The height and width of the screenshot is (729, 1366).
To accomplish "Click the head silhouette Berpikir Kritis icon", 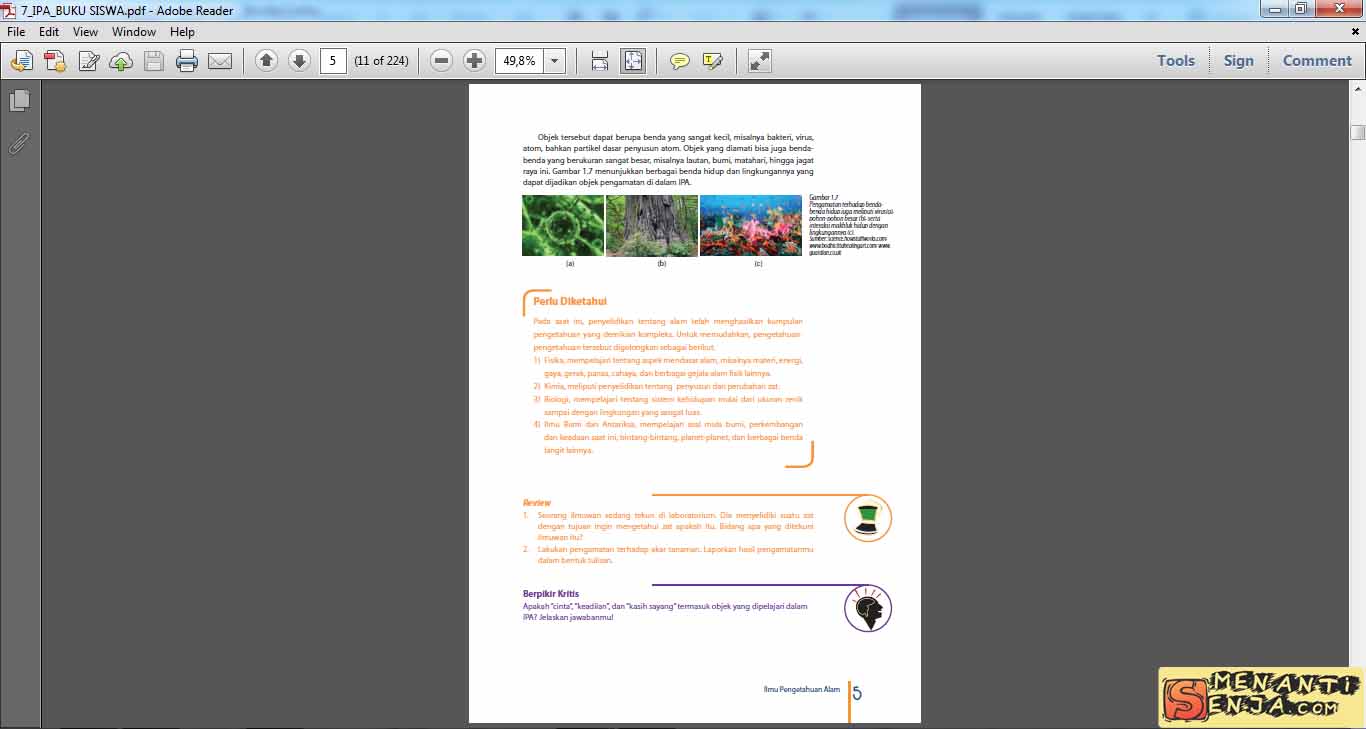I will [867, 608].
